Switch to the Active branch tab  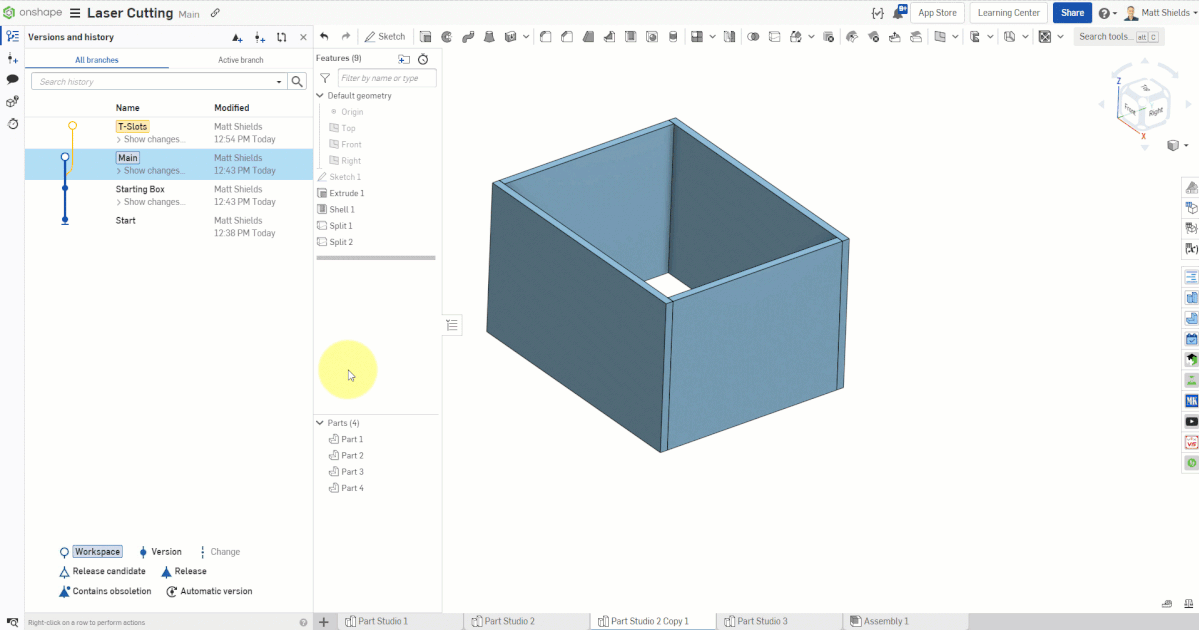click(240, 60)
